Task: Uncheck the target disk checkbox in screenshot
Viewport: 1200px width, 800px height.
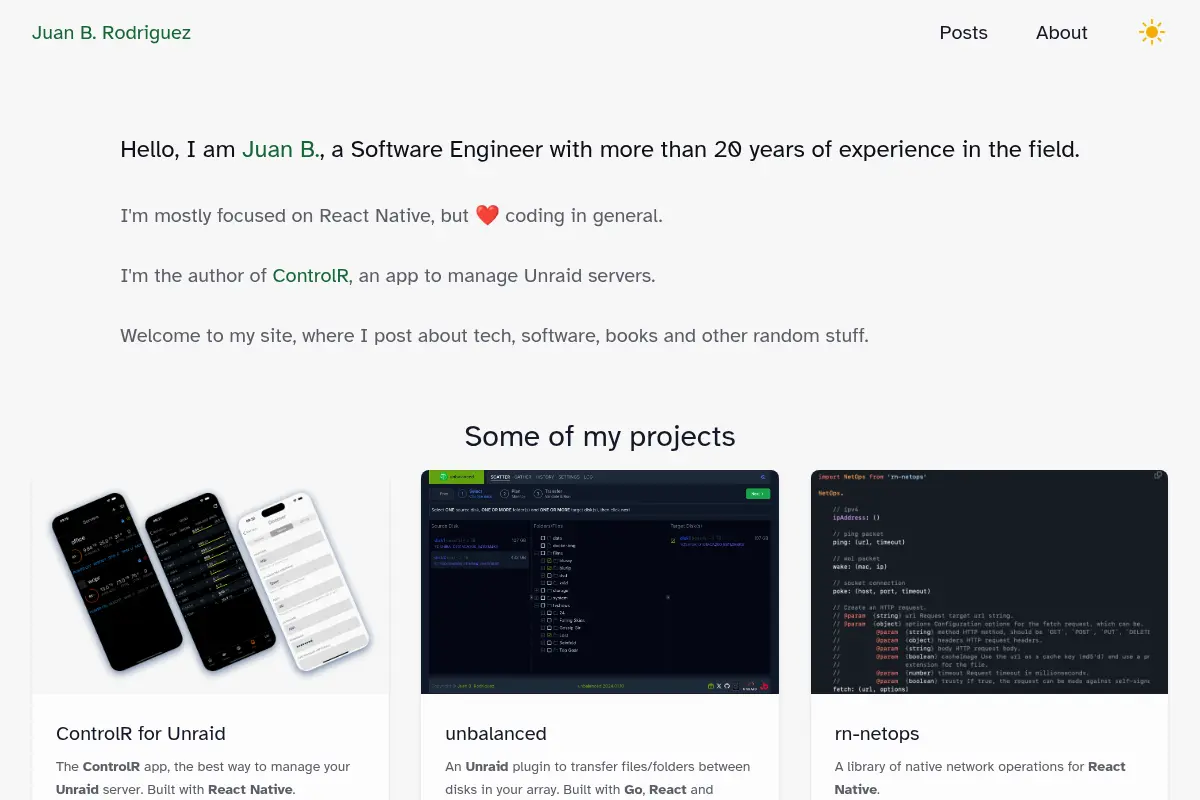Action: [673, 541]
